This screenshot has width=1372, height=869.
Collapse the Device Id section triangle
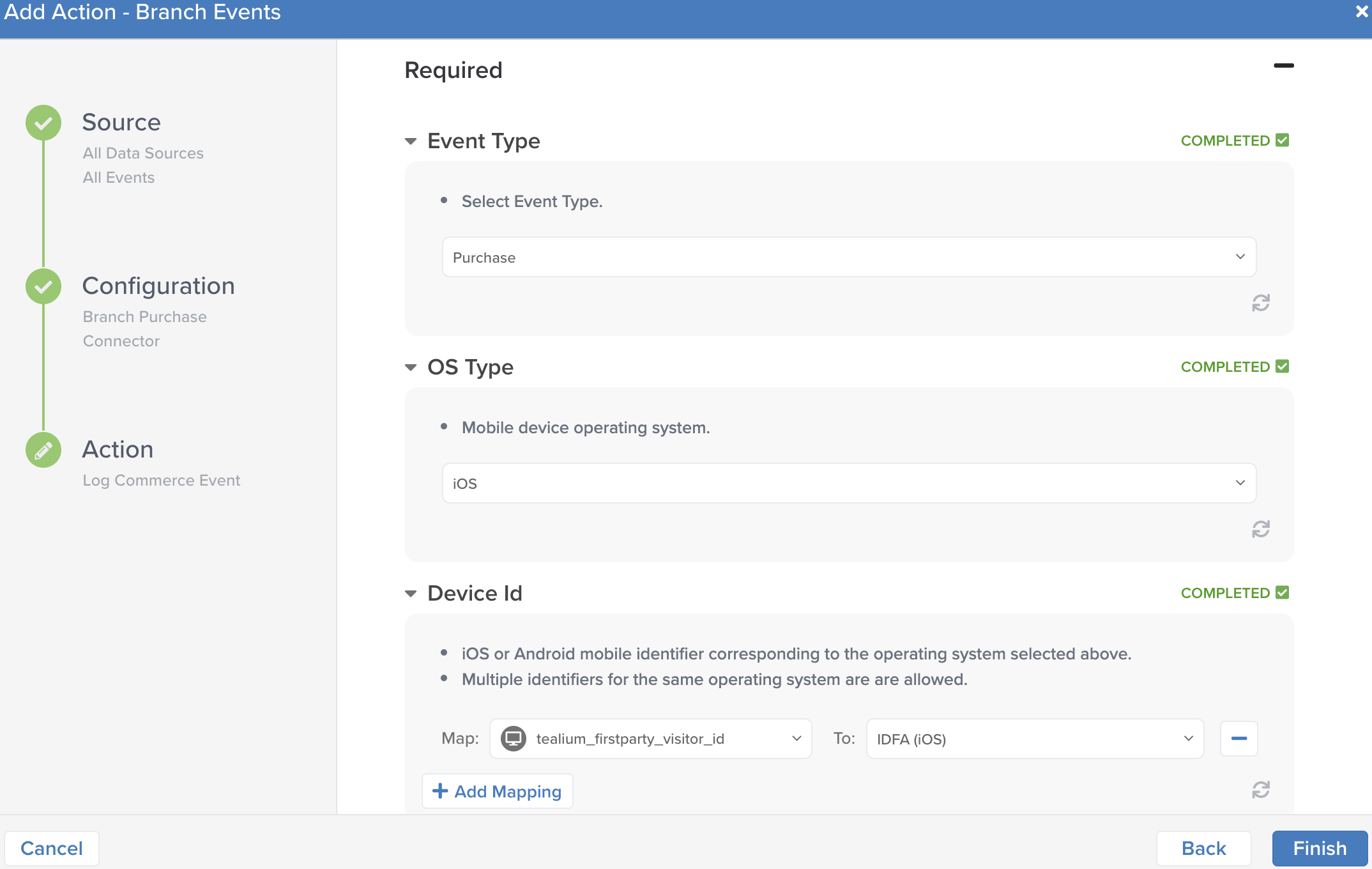411,594
